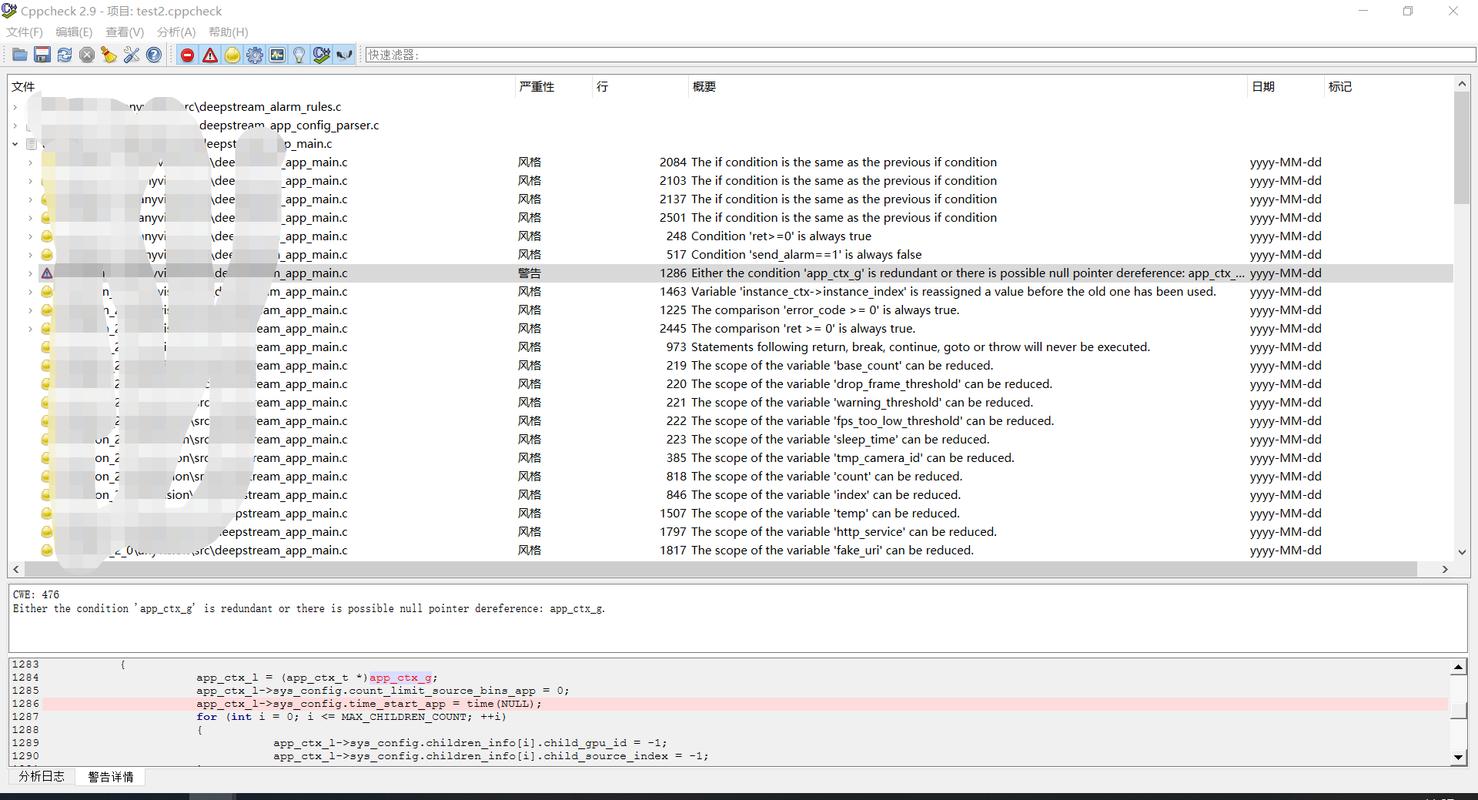Toggle error filter (red circle)
The width and height of the screenshot is (1478, 800).
pyautogui.click(x=187, y=55)
